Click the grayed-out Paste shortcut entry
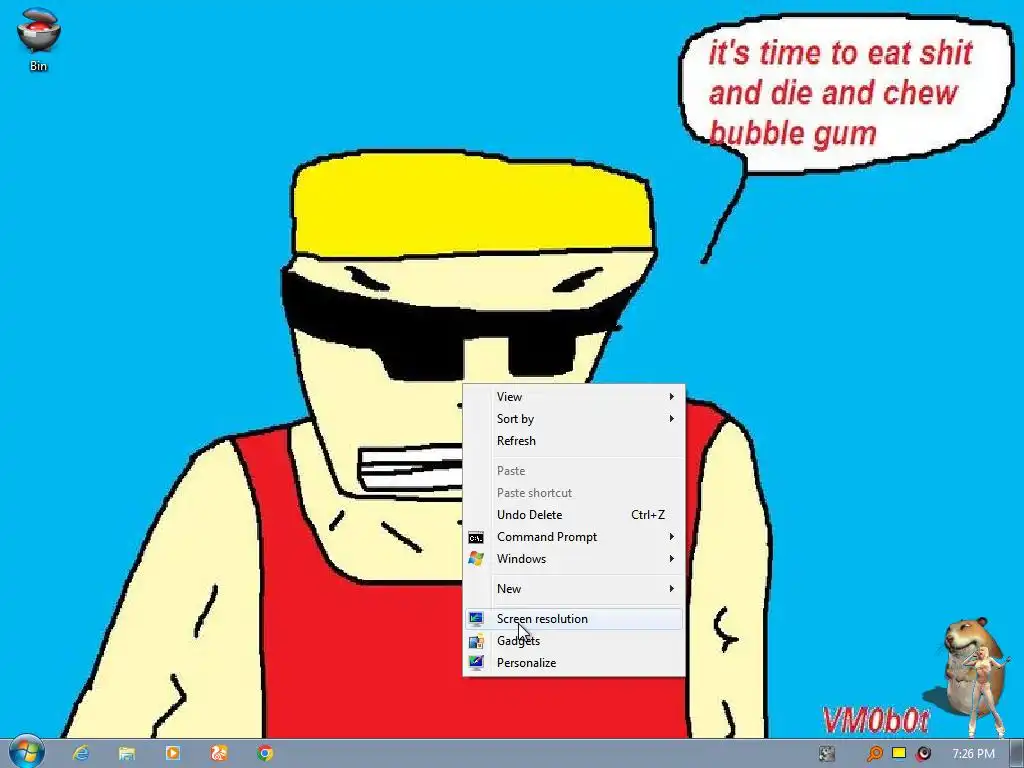The width and height of the screenshot is (1024, 768). coord(574,493)
